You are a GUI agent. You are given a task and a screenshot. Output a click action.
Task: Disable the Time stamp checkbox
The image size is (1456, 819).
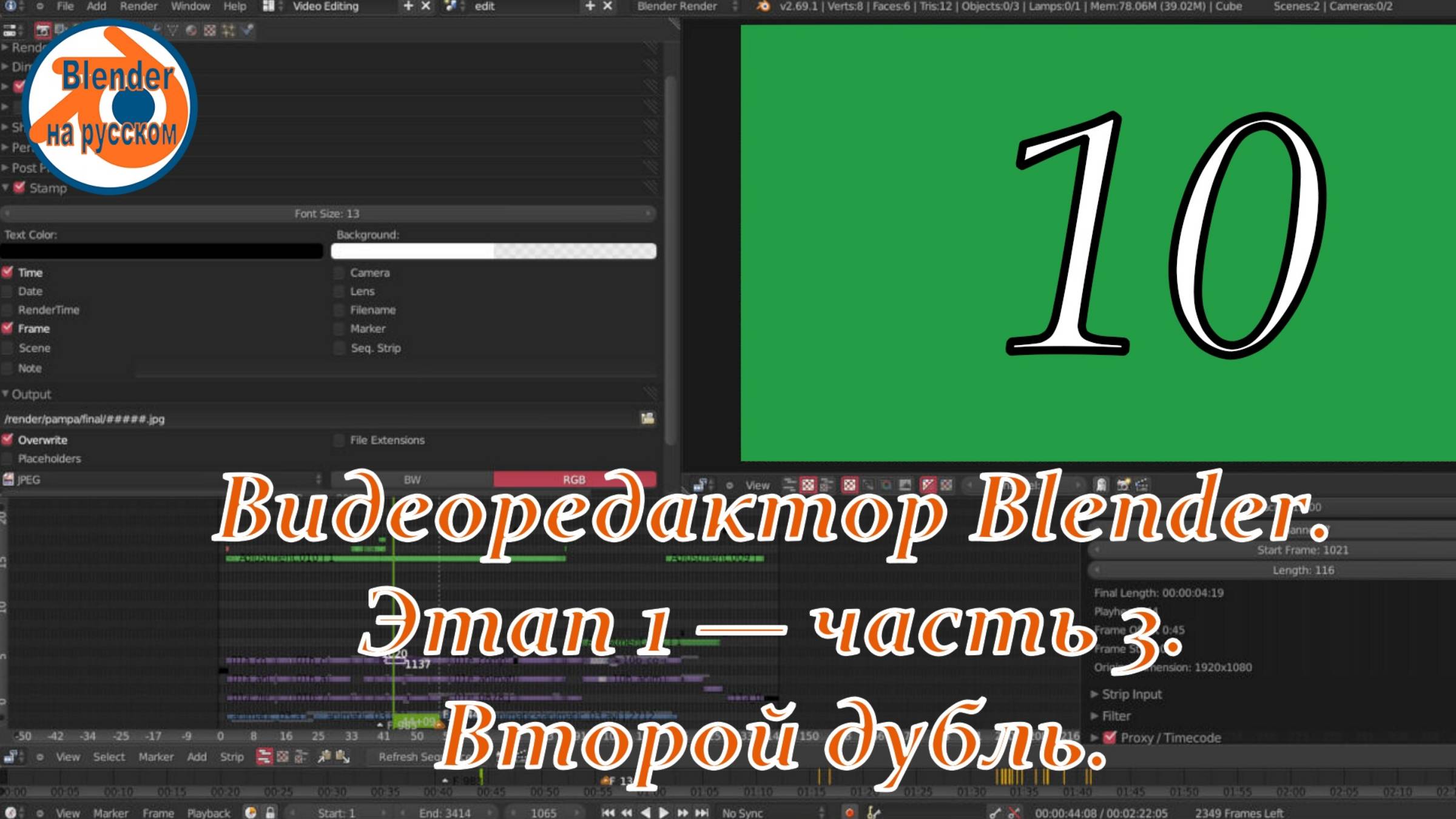tap(8, 272)
